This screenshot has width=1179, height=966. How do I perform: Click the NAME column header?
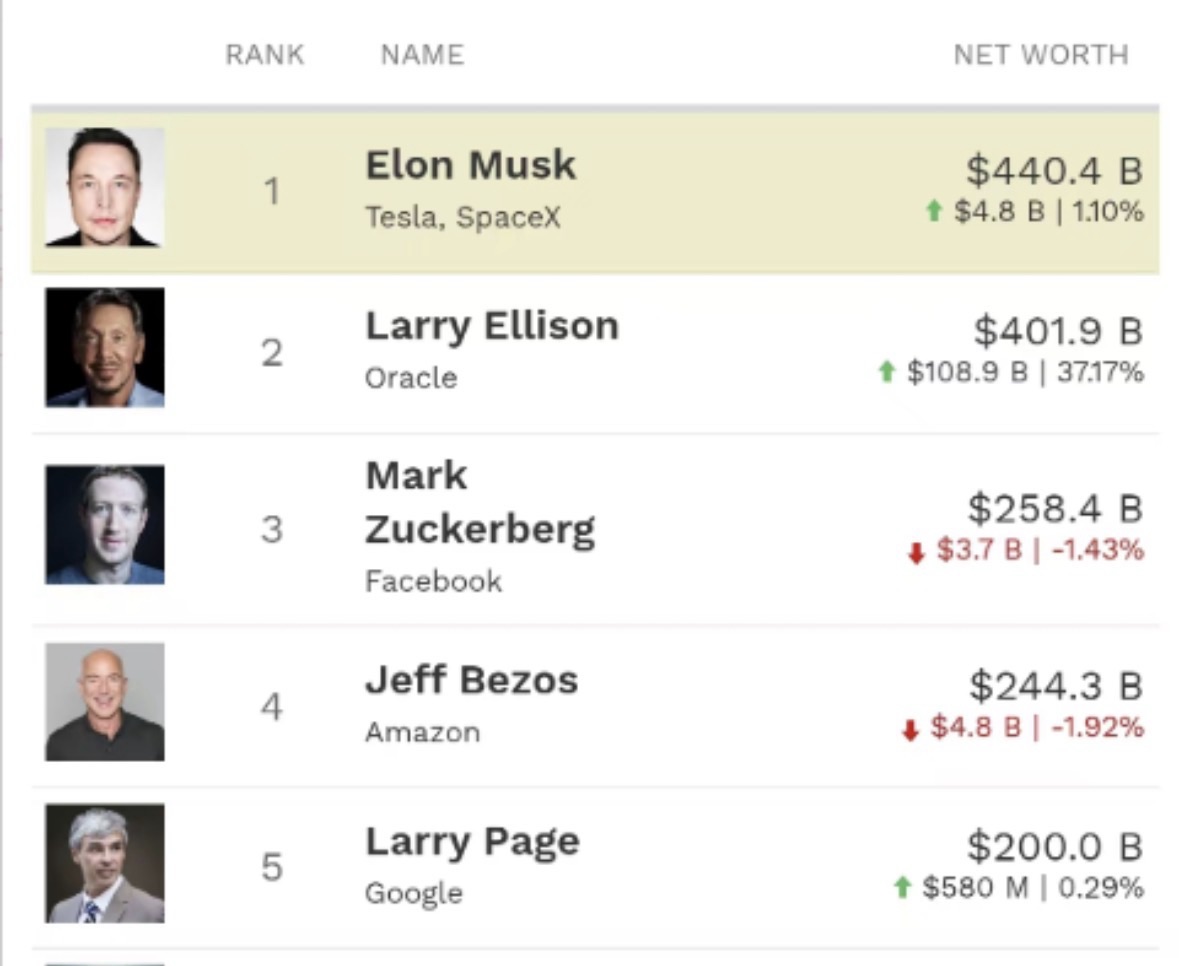pos(422,55)
